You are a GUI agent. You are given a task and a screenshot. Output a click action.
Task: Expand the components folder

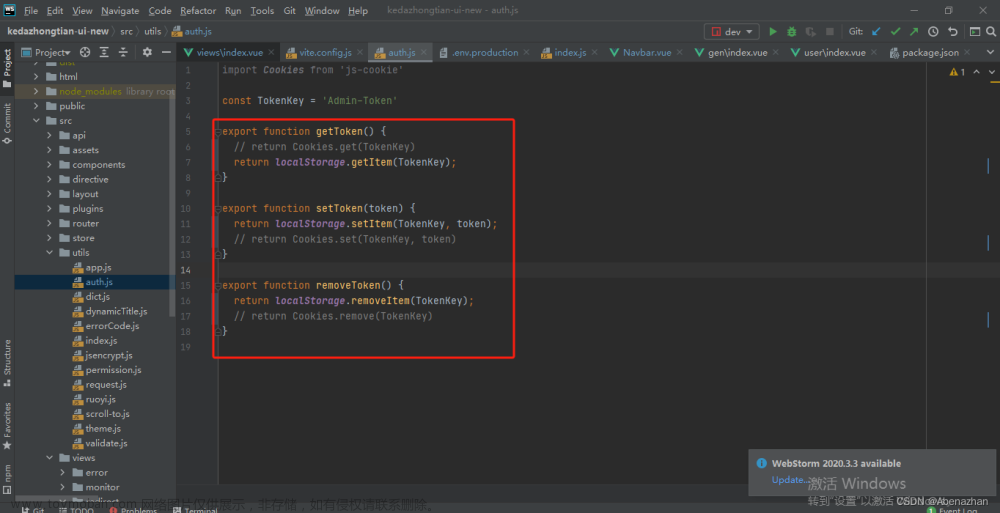pos(50,165)
